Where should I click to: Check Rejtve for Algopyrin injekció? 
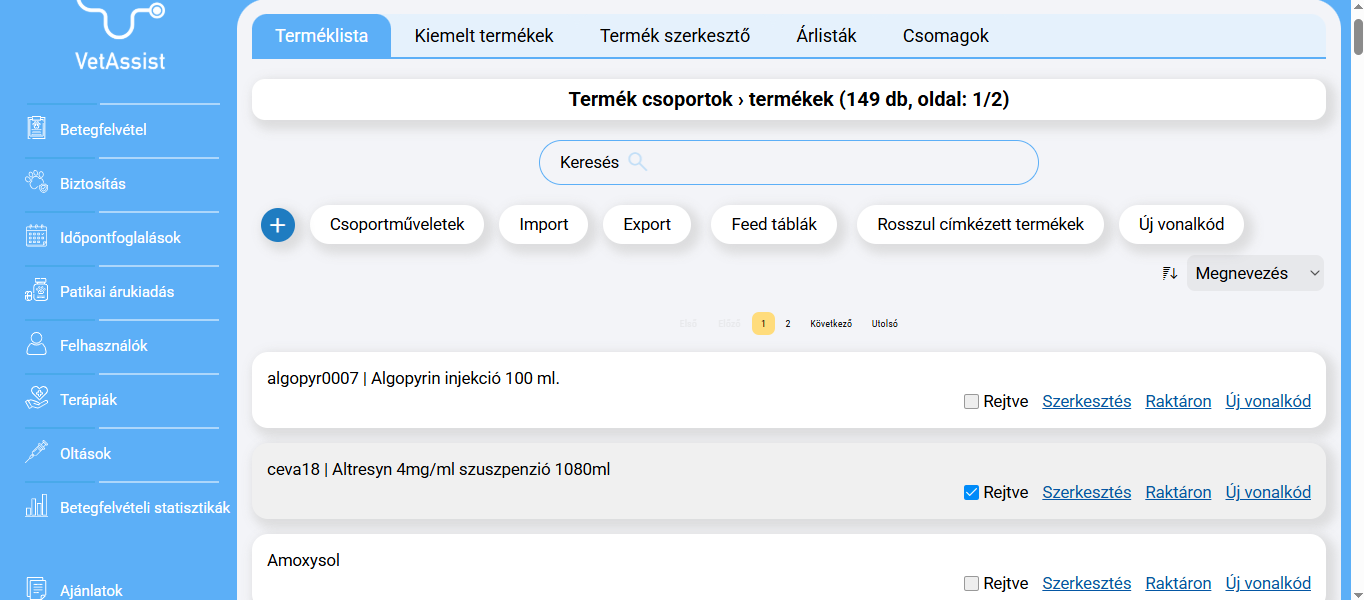pos(971,402)
